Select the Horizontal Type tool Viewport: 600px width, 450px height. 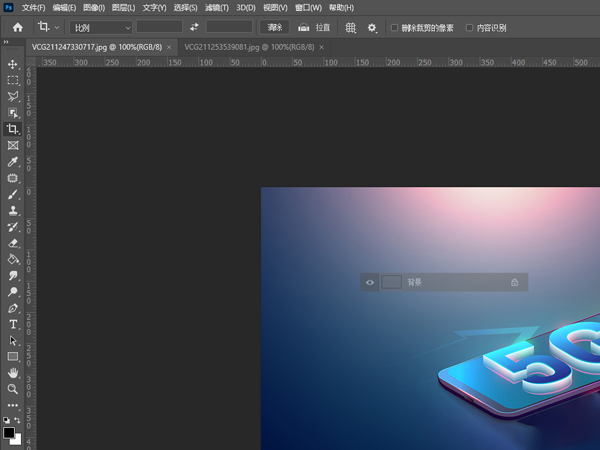pyautogui.click(x=13, y=324)
